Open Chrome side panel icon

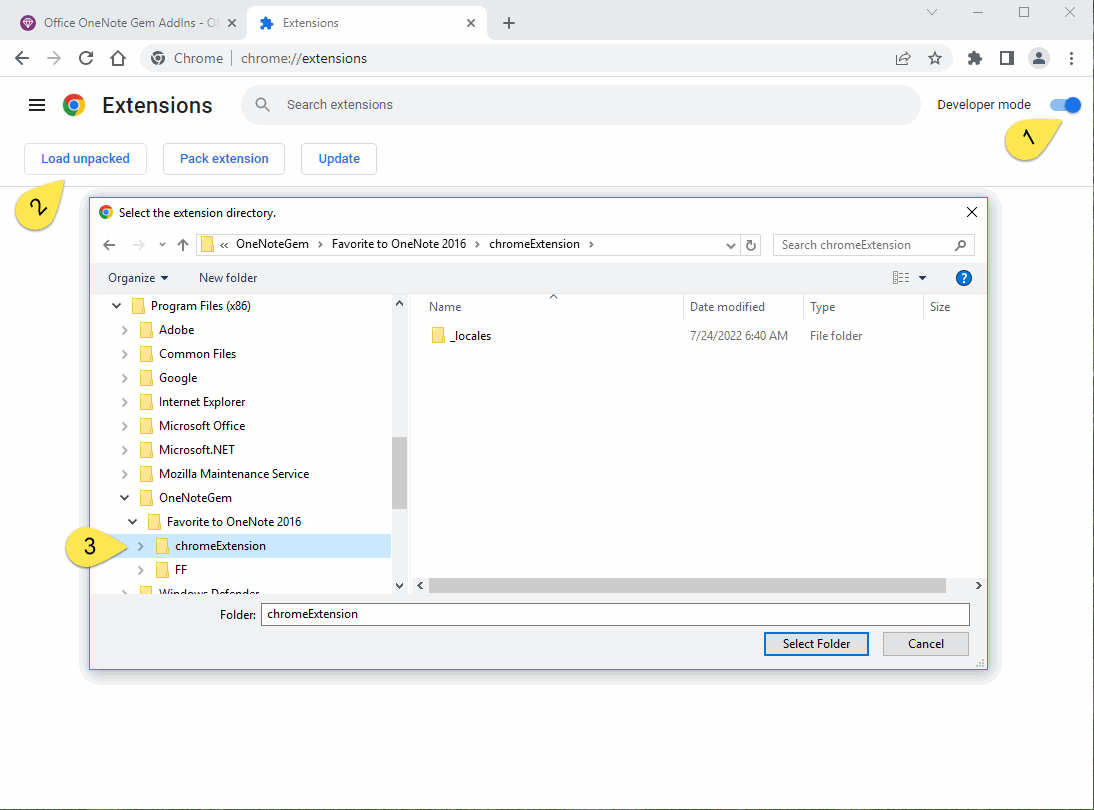pos(1007,59)
